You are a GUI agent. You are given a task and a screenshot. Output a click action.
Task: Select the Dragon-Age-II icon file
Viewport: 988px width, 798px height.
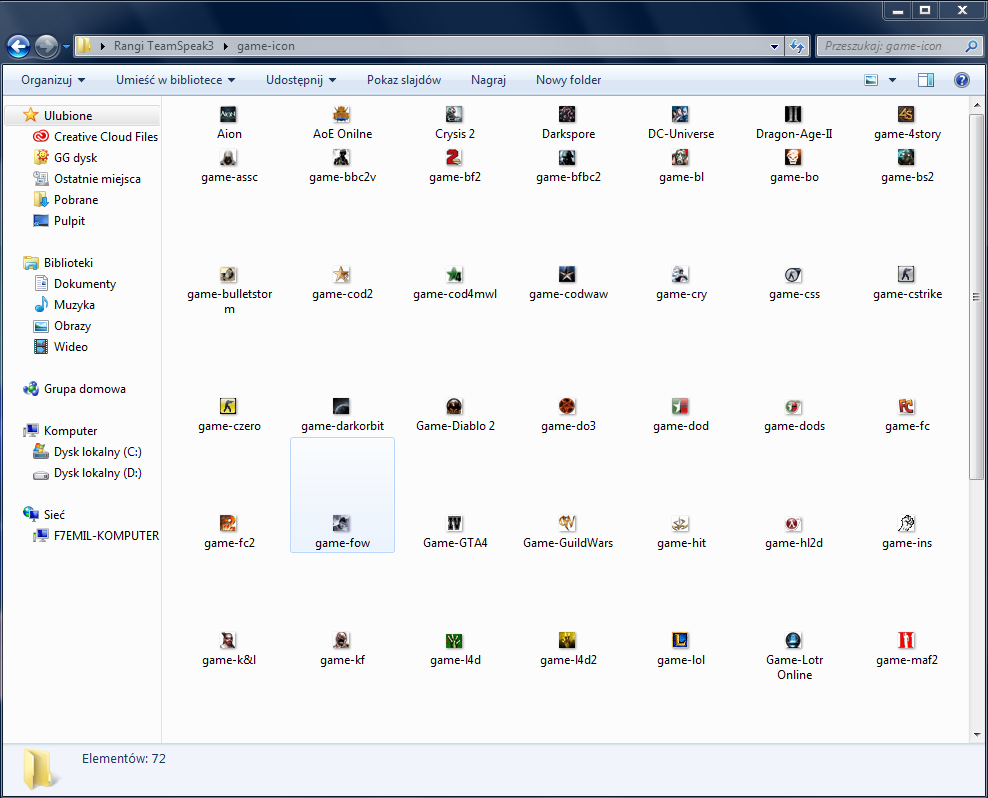(794, 122)
